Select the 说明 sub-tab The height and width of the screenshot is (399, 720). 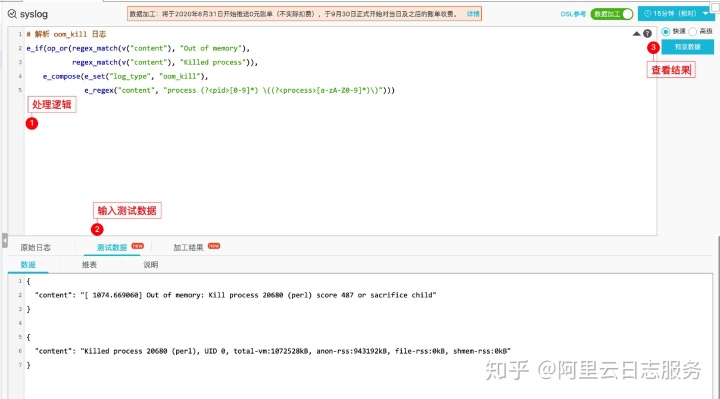click(151, 264)
